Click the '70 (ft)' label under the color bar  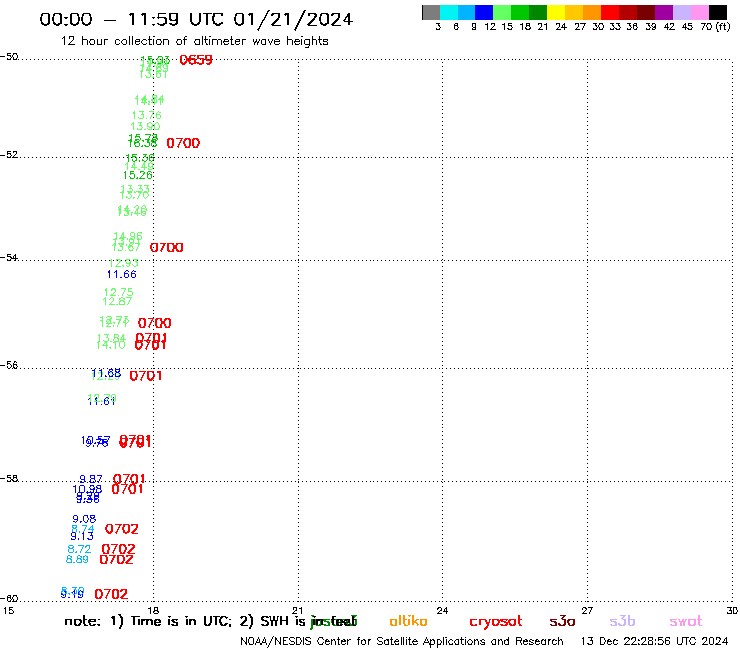[715, 27]
